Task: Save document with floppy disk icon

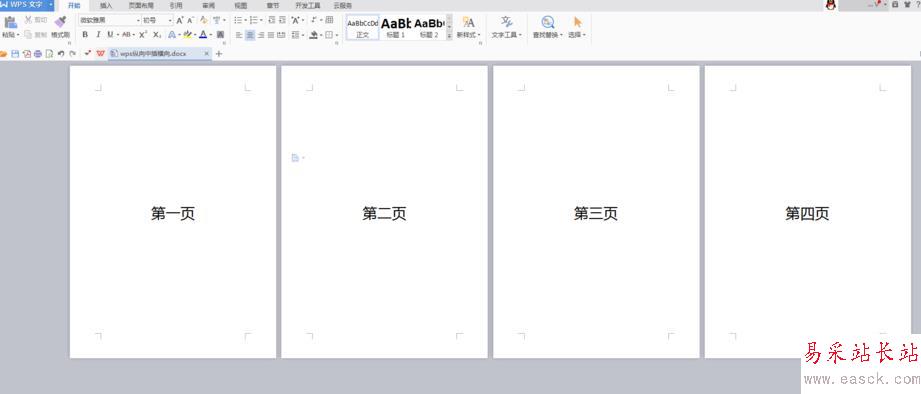Action: 16,53
